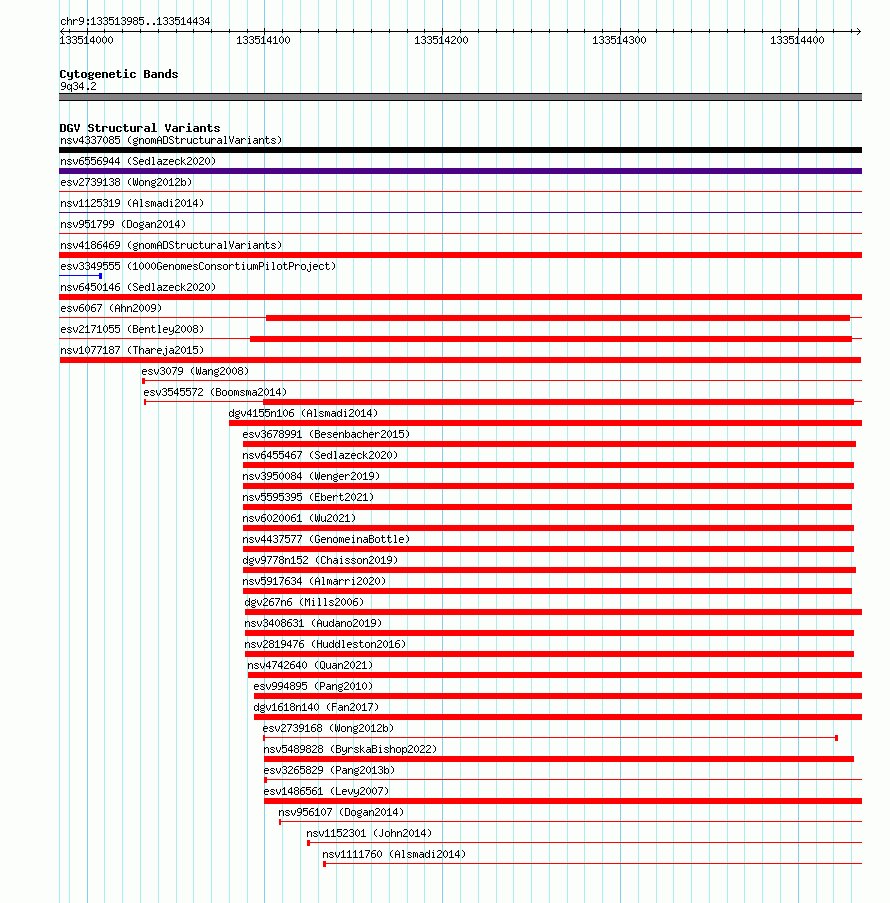This screenshot has height=903, width=890.
Task: Open nsv1125319 (Alsmadi2014) entry
Action: [132, 203]
